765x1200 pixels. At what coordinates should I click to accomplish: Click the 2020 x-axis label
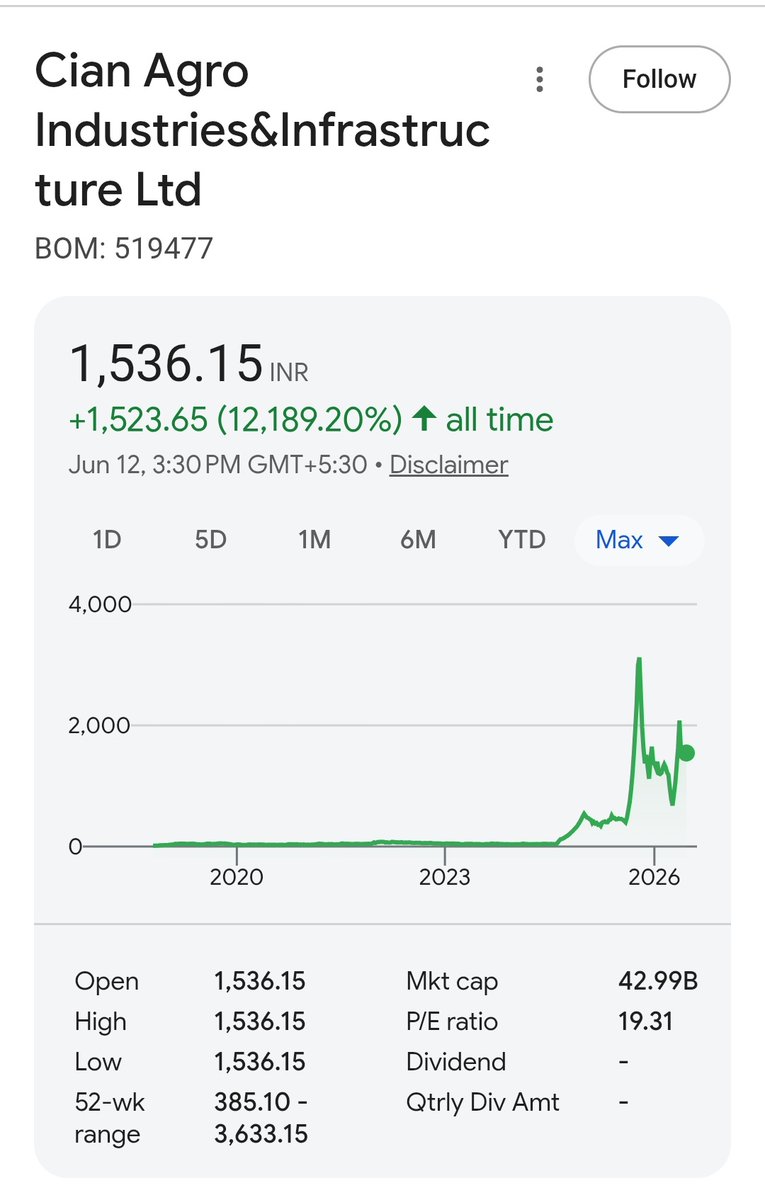tap(237, 877)
